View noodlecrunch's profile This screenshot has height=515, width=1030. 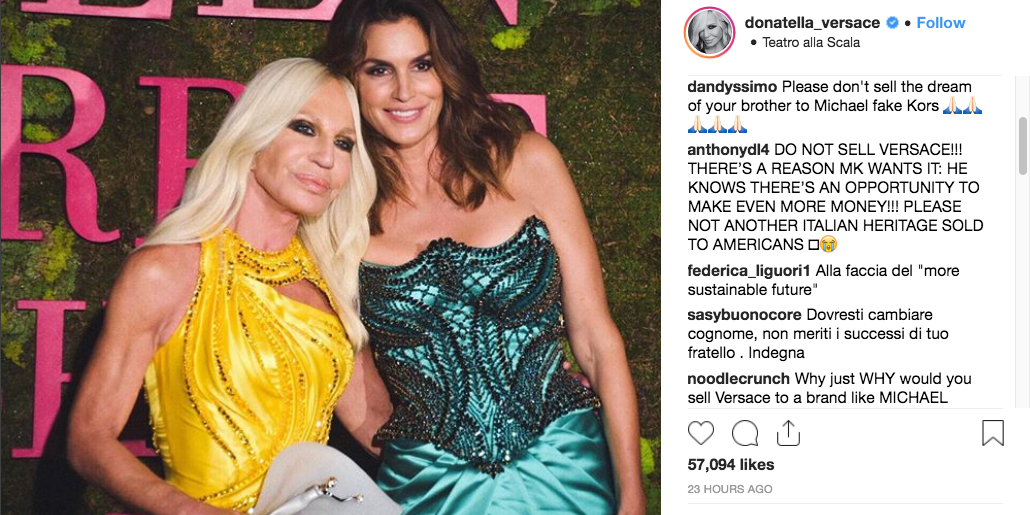point(738,379)
